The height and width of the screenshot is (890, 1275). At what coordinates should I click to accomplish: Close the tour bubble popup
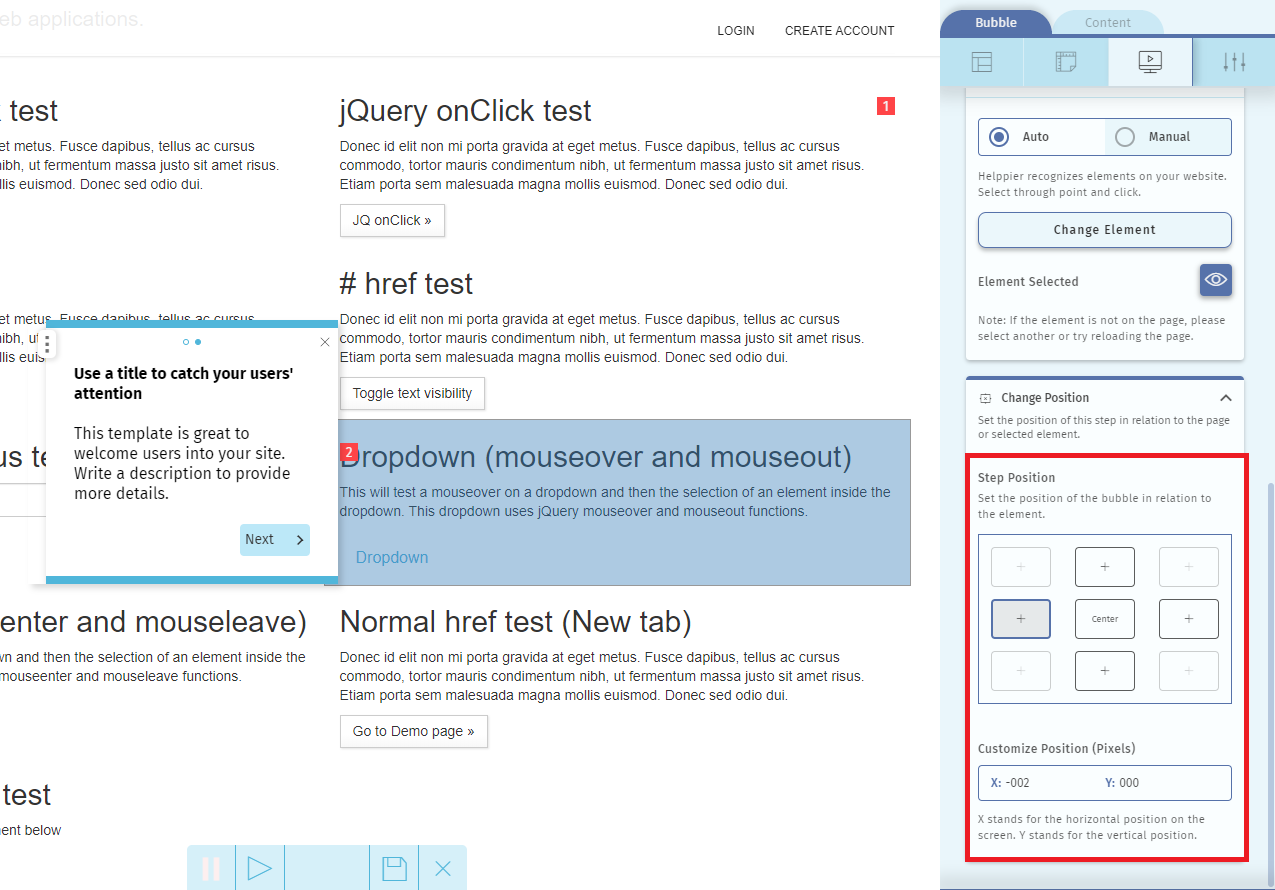[324, 342]
